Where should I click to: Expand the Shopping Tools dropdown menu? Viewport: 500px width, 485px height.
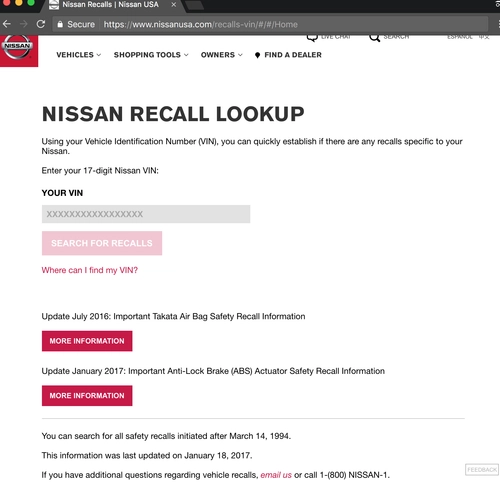[x=151, y=55]
